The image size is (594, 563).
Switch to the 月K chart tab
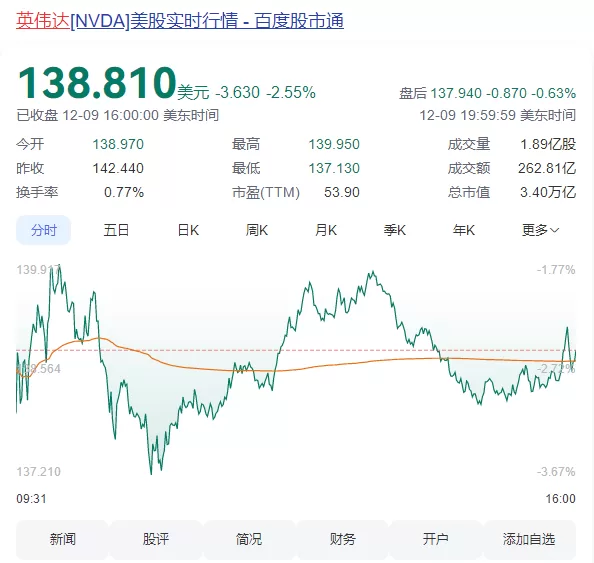(326, 230)
